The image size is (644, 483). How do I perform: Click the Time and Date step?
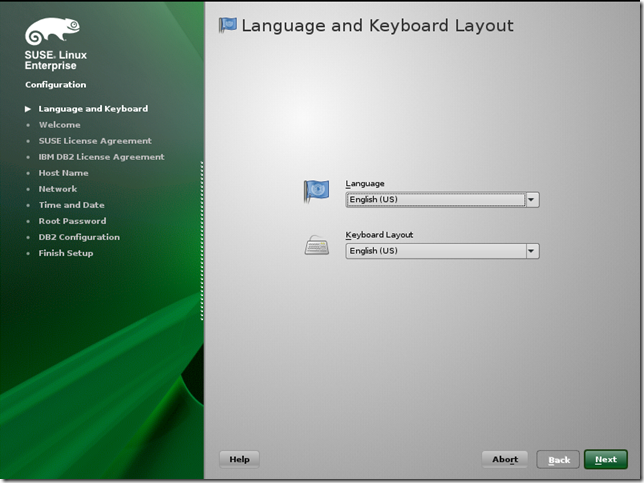tap(71, 205)
